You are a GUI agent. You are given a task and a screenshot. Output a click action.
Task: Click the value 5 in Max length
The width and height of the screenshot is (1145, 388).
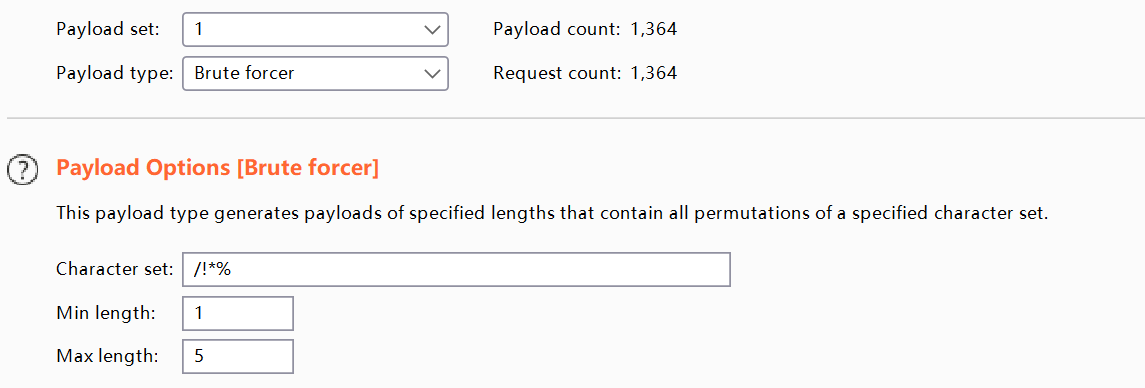point(199,357)
